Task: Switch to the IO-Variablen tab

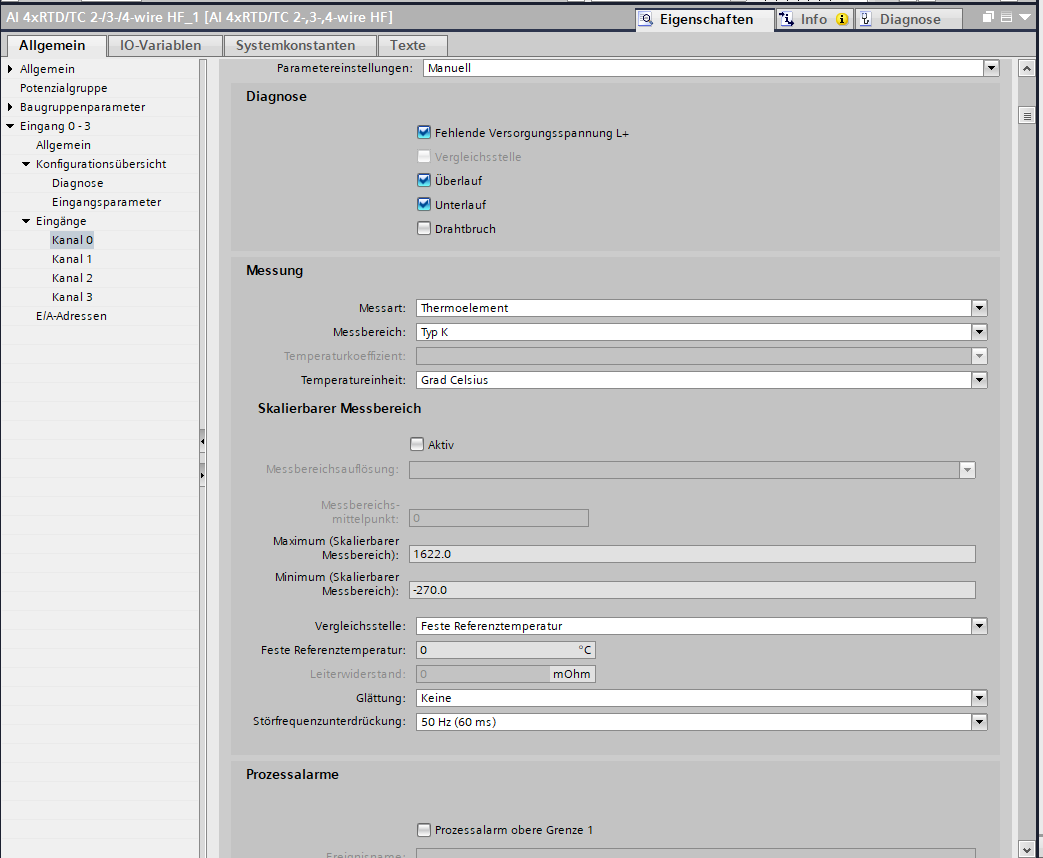Action: pos(160,45)
